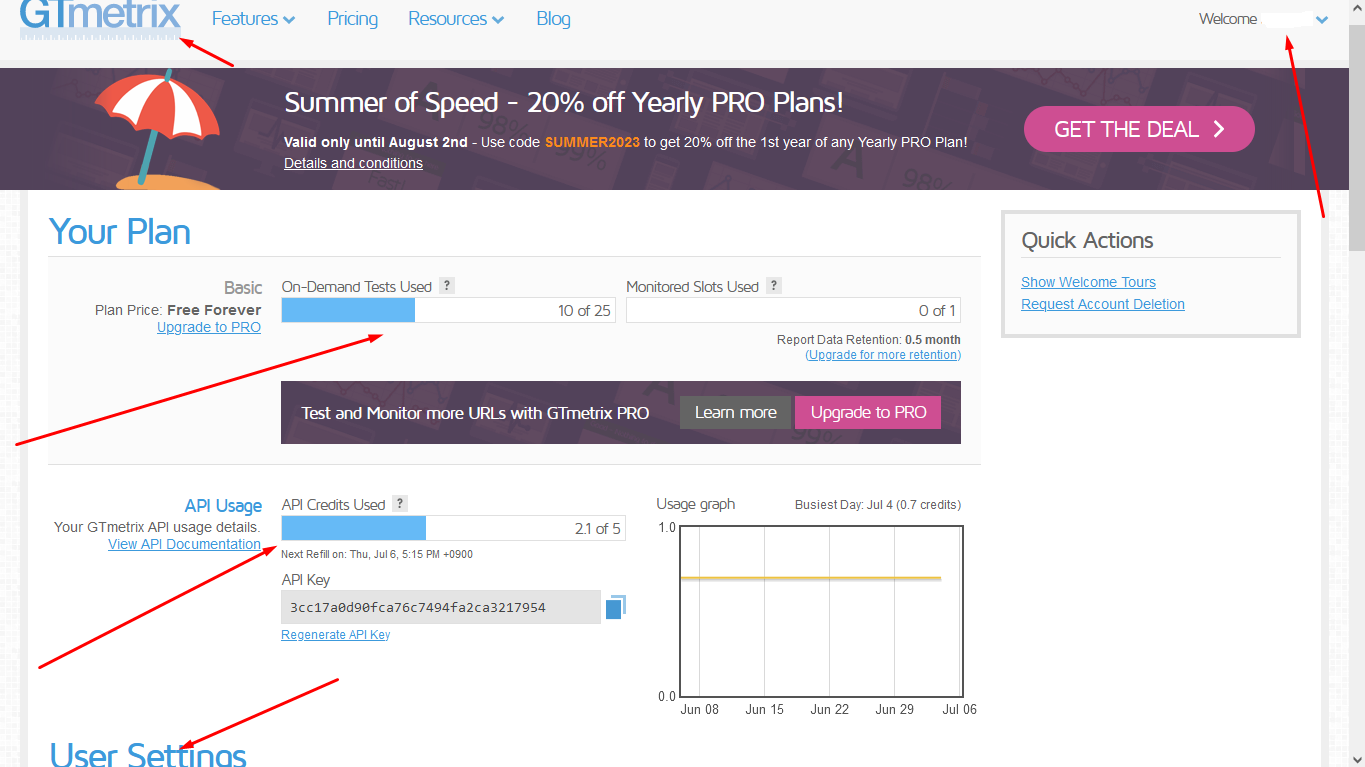1365x767 pixels.
Task: Expand the Resources menu
Action: point(456,19)
